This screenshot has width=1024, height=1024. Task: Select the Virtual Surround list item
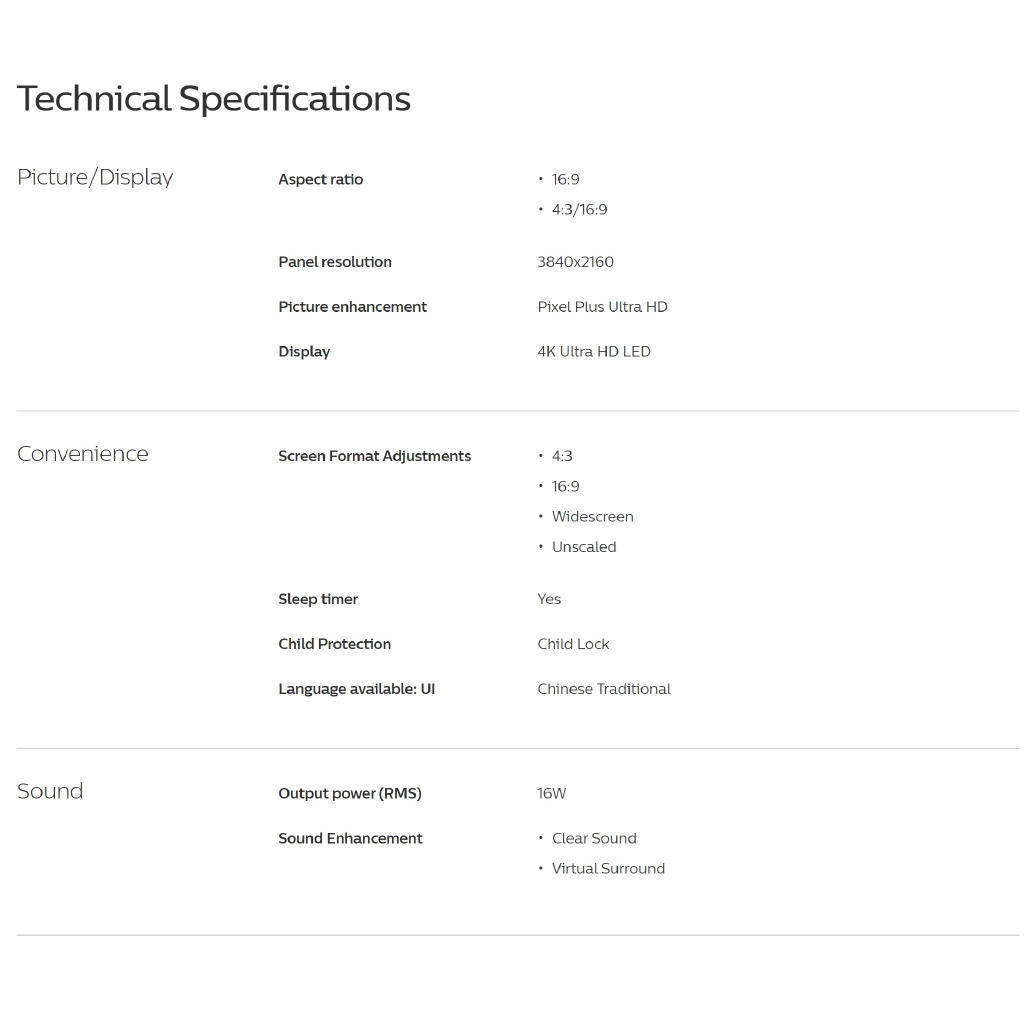(608, 869)
